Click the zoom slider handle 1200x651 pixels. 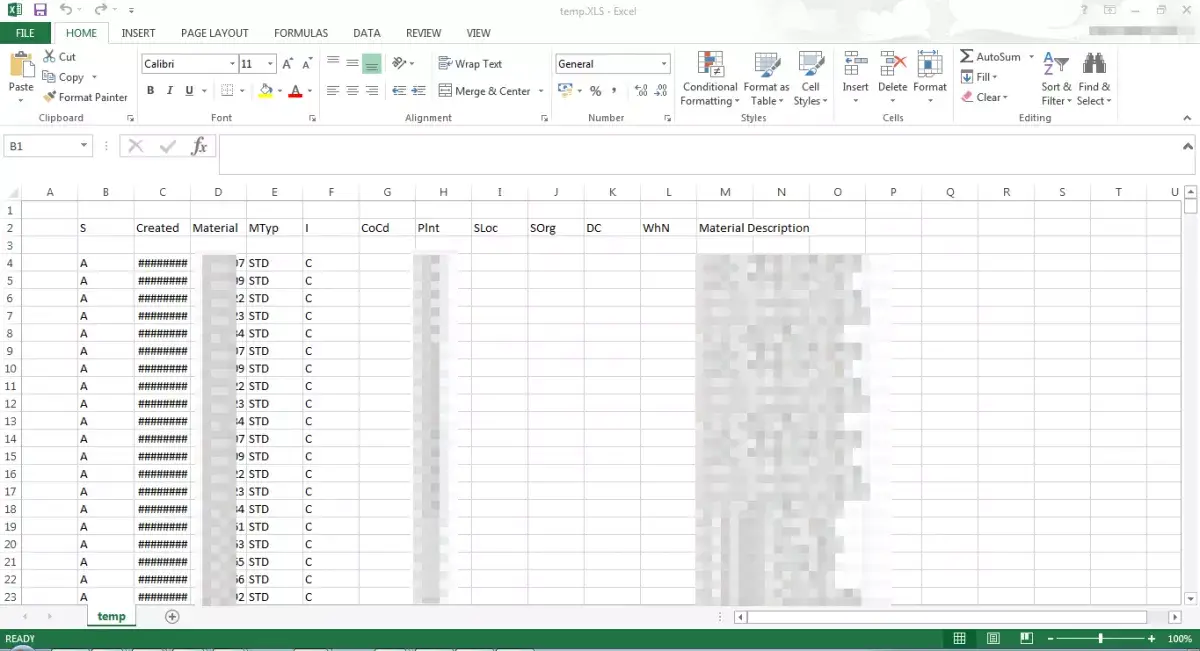click(x=1100, y=639)
